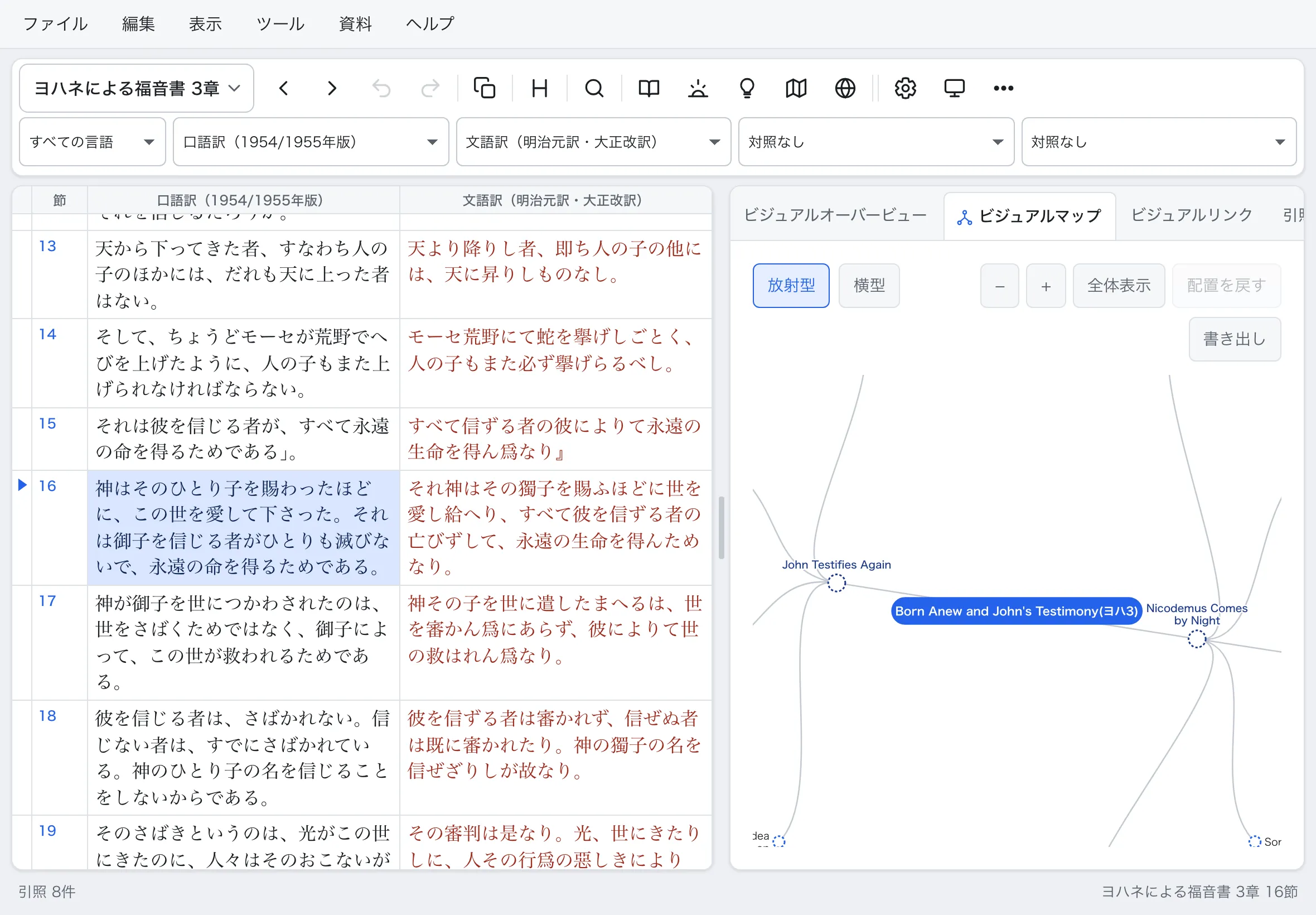The height and width of the screenshot is (915, 1316).
Task: Open the ファイル menu
Action: [x=55, y=24]
